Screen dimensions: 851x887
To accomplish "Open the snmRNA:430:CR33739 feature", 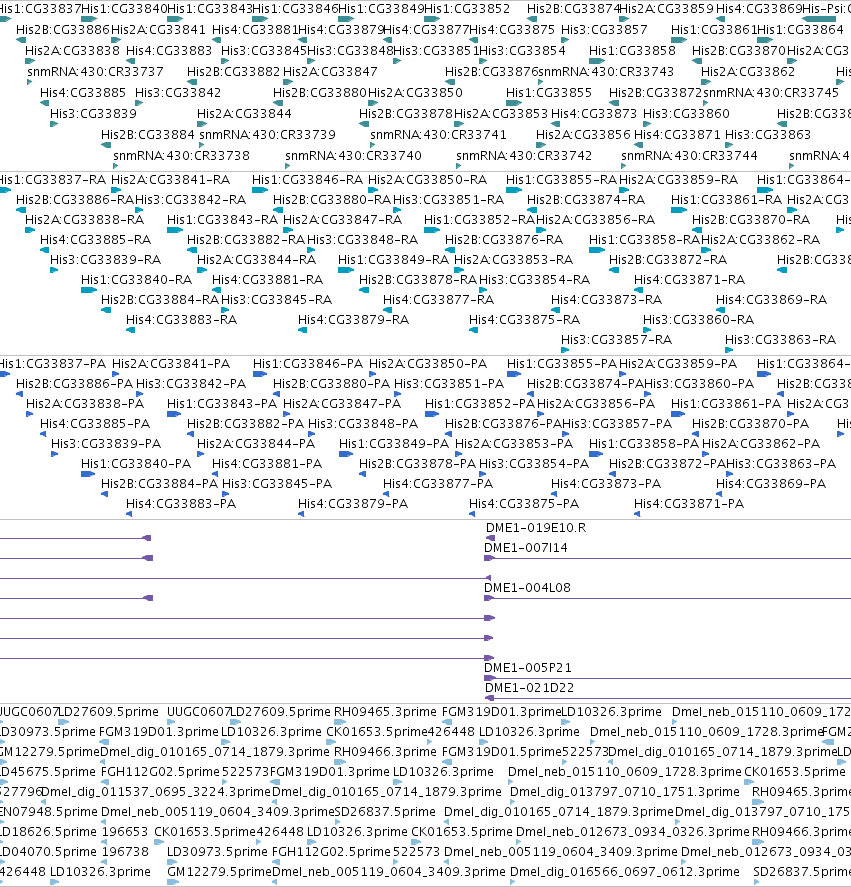I will click(x=267, y=135).
